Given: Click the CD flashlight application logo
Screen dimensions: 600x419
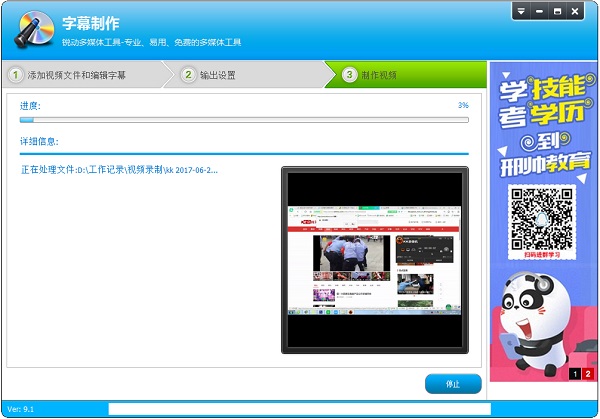Looking at the screenshot, I should coord(34,29).
